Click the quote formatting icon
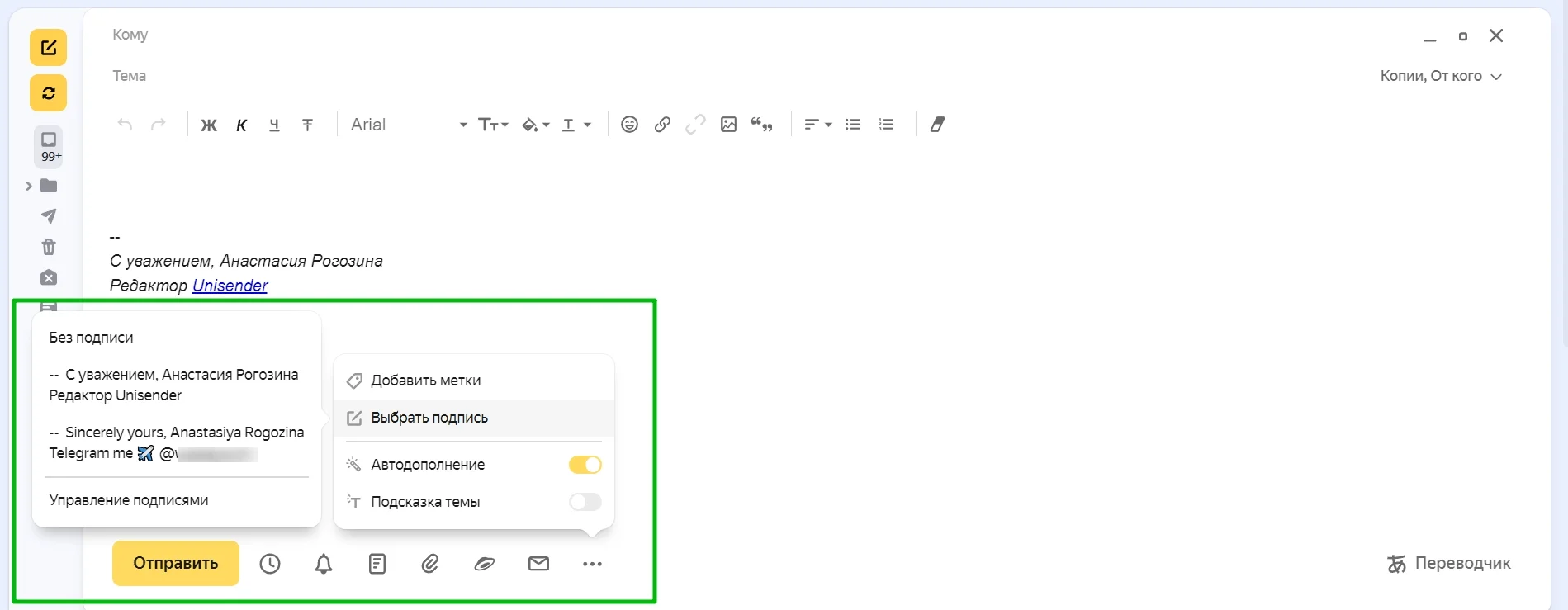 pos(762,125)
